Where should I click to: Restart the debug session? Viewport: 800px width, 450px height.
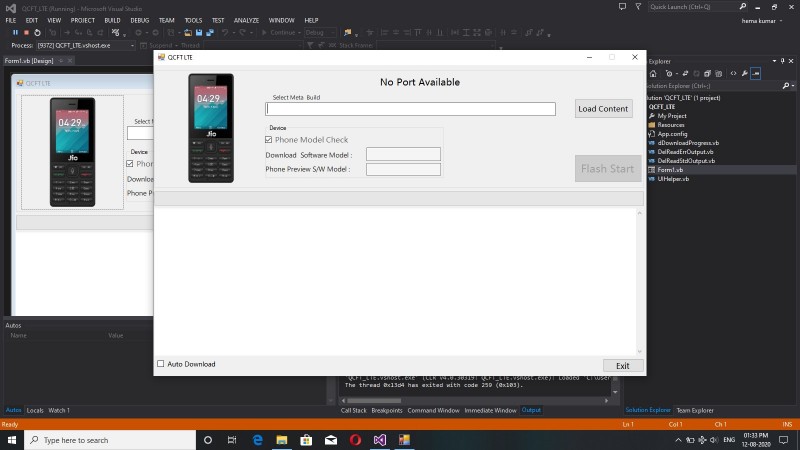[x=37, y=33]
